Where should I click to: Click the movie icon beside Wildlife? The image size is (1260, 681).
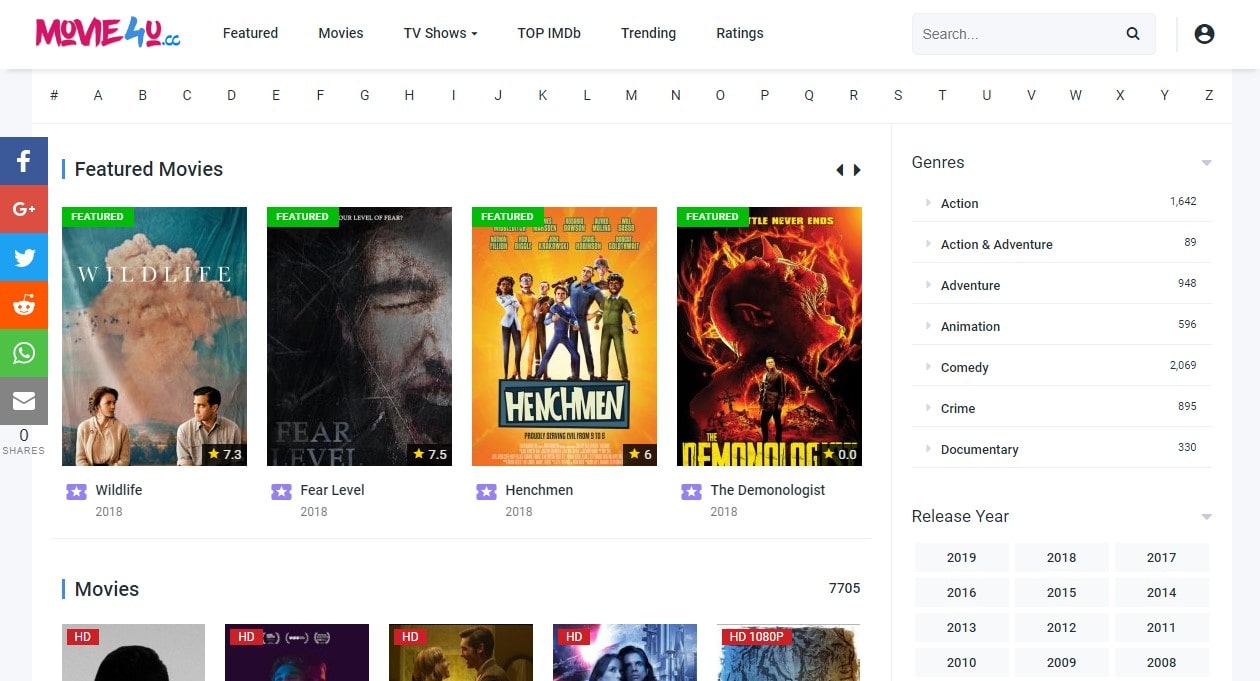click(x=76, y=491)
